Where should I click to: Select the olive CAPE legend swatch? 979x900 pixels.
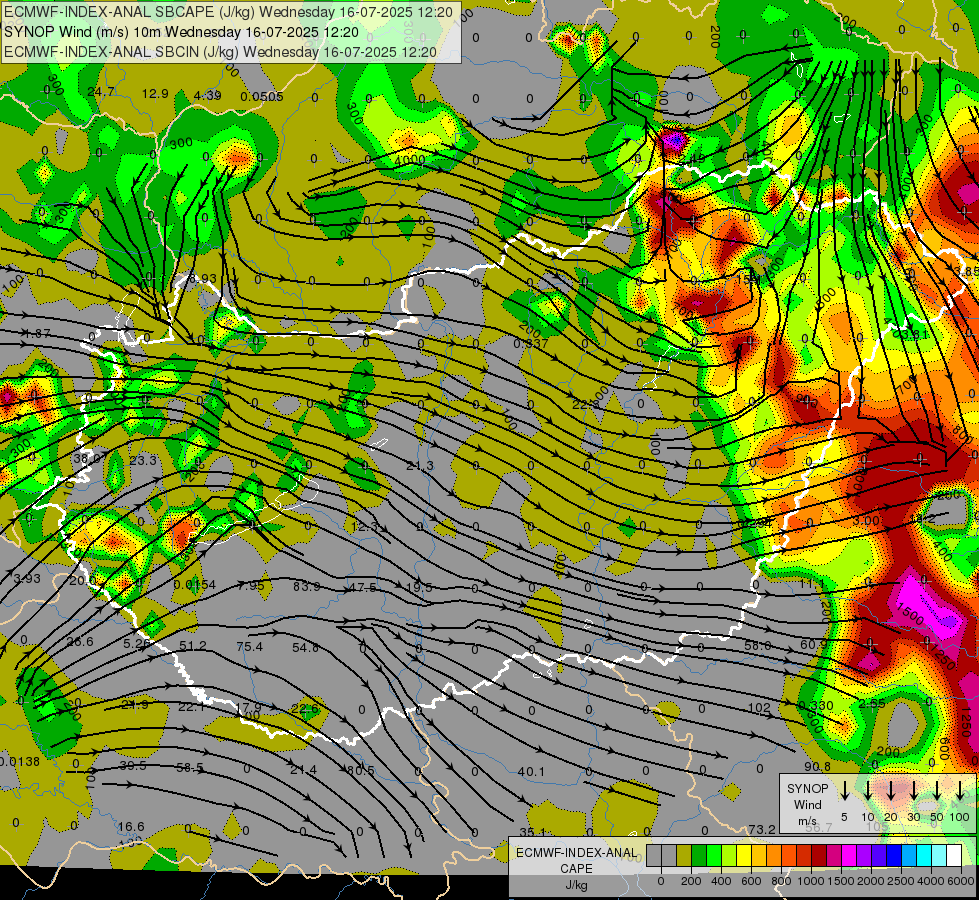click(x=684, y=855)
